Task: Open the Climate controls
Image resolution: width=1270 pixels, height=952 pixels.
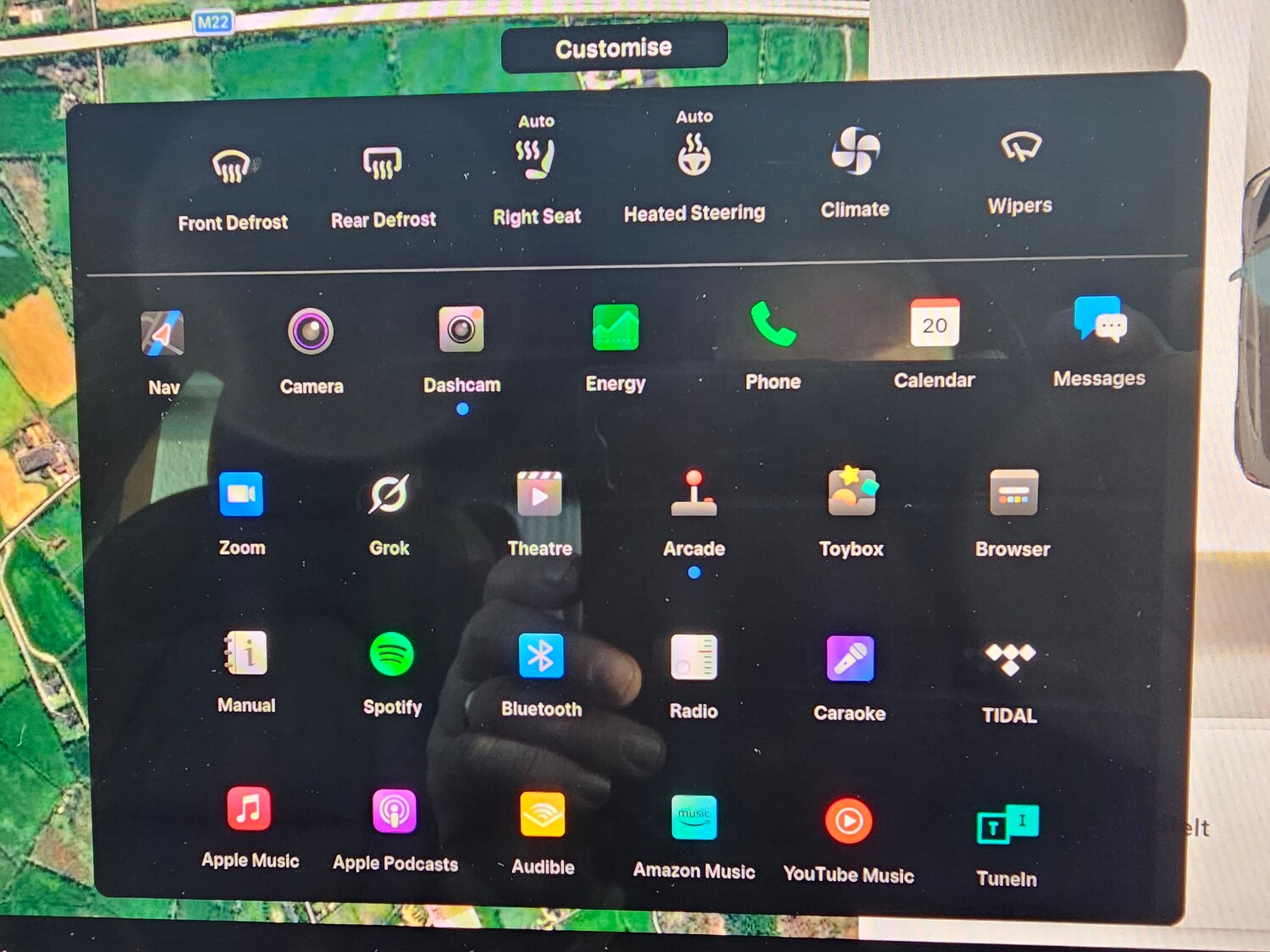Action: 855,151
